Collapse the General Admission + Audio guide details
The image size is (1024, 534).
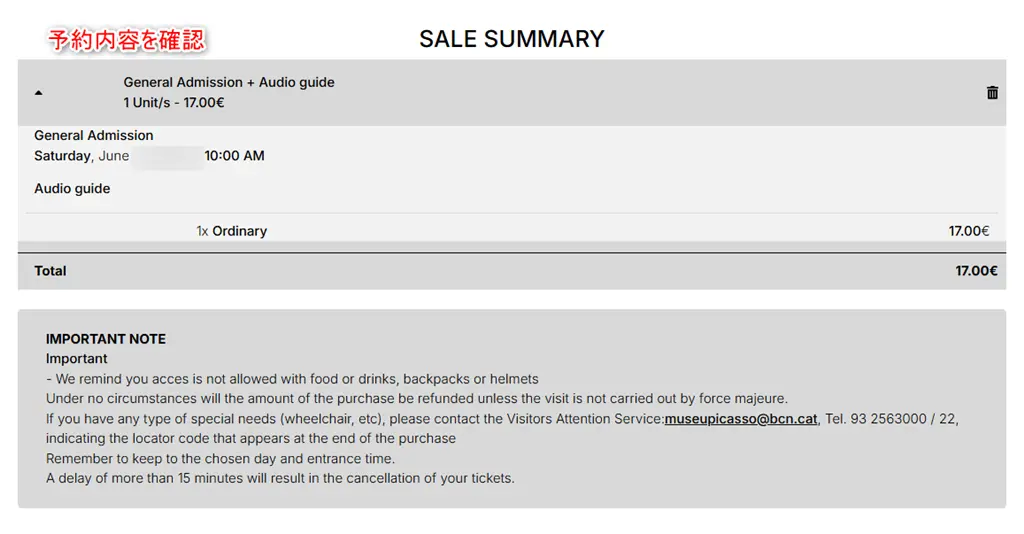click(39, 93)
